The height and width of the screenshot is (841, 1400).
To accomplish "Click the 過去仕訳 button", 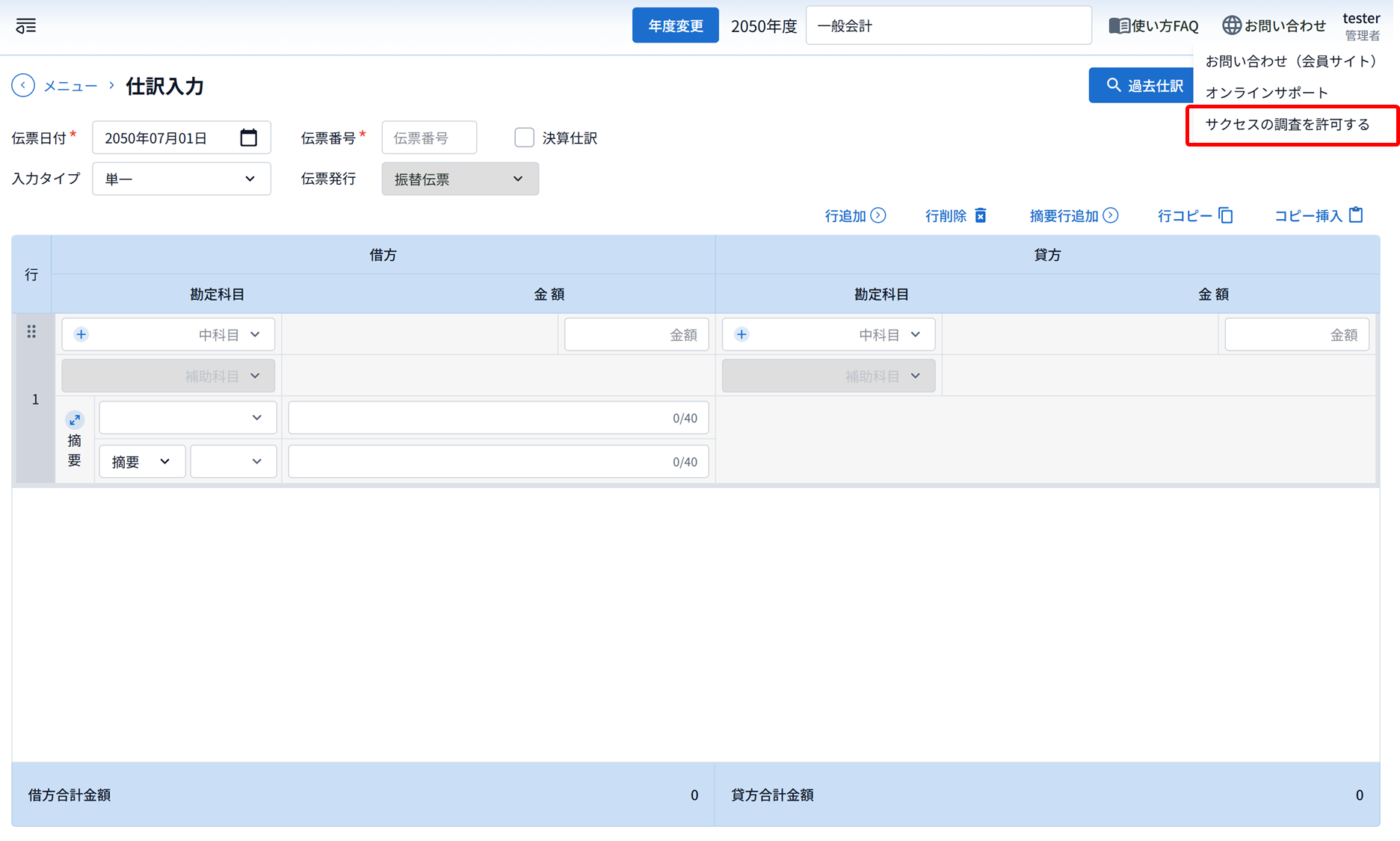I will point(1141,85).
